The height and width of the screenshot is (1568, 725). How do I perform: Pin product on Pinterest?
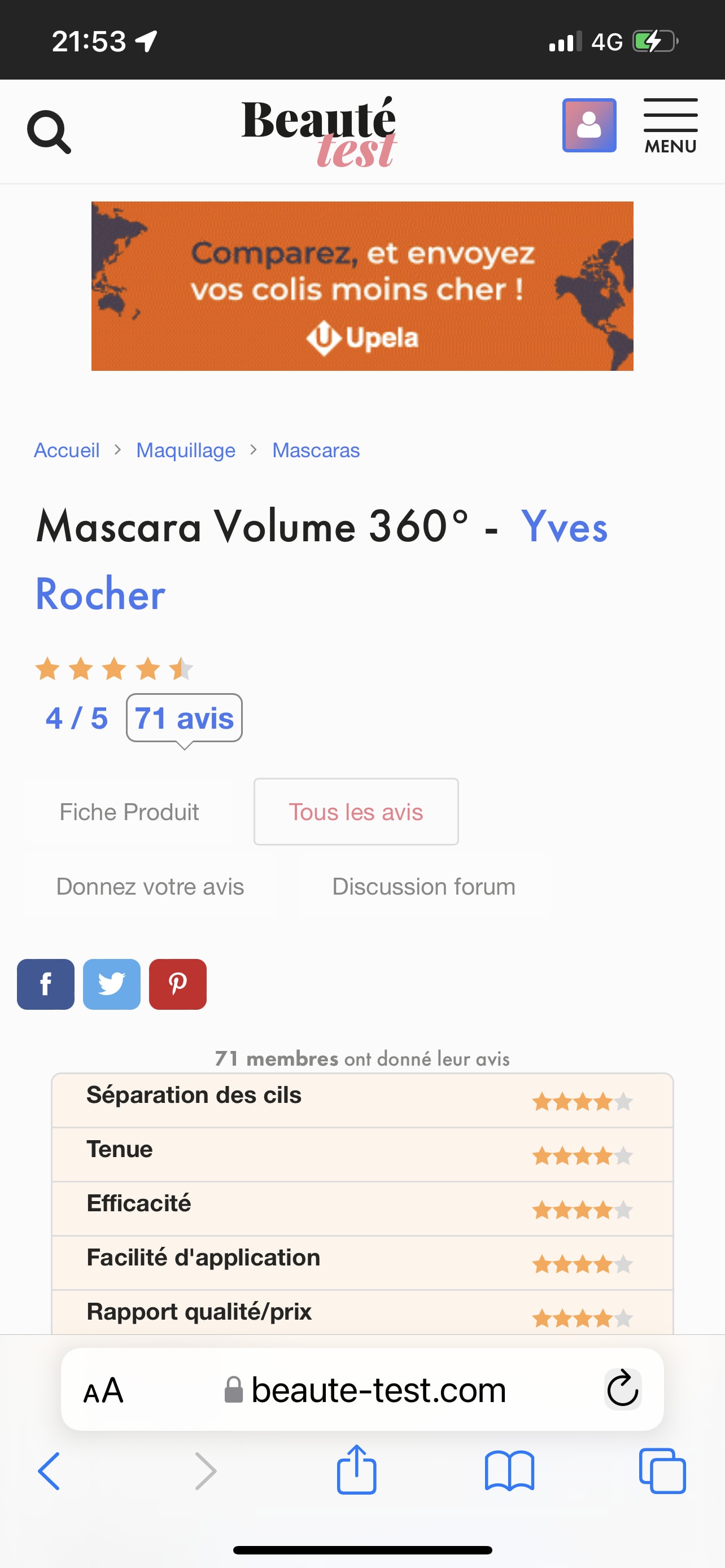[x=178, y=984]
